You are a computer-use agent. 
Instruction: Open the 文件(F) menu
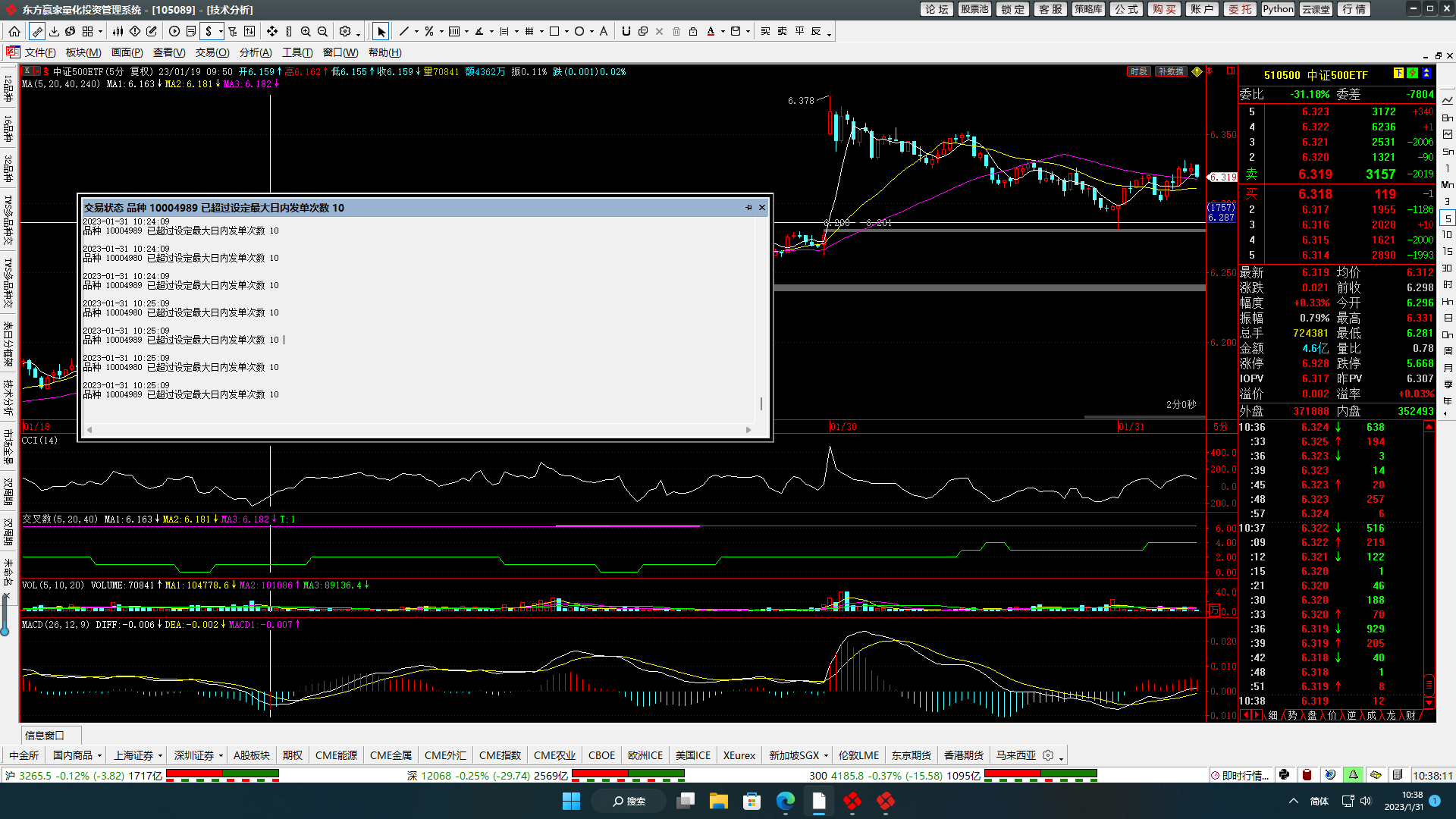[x=40, y=52]
